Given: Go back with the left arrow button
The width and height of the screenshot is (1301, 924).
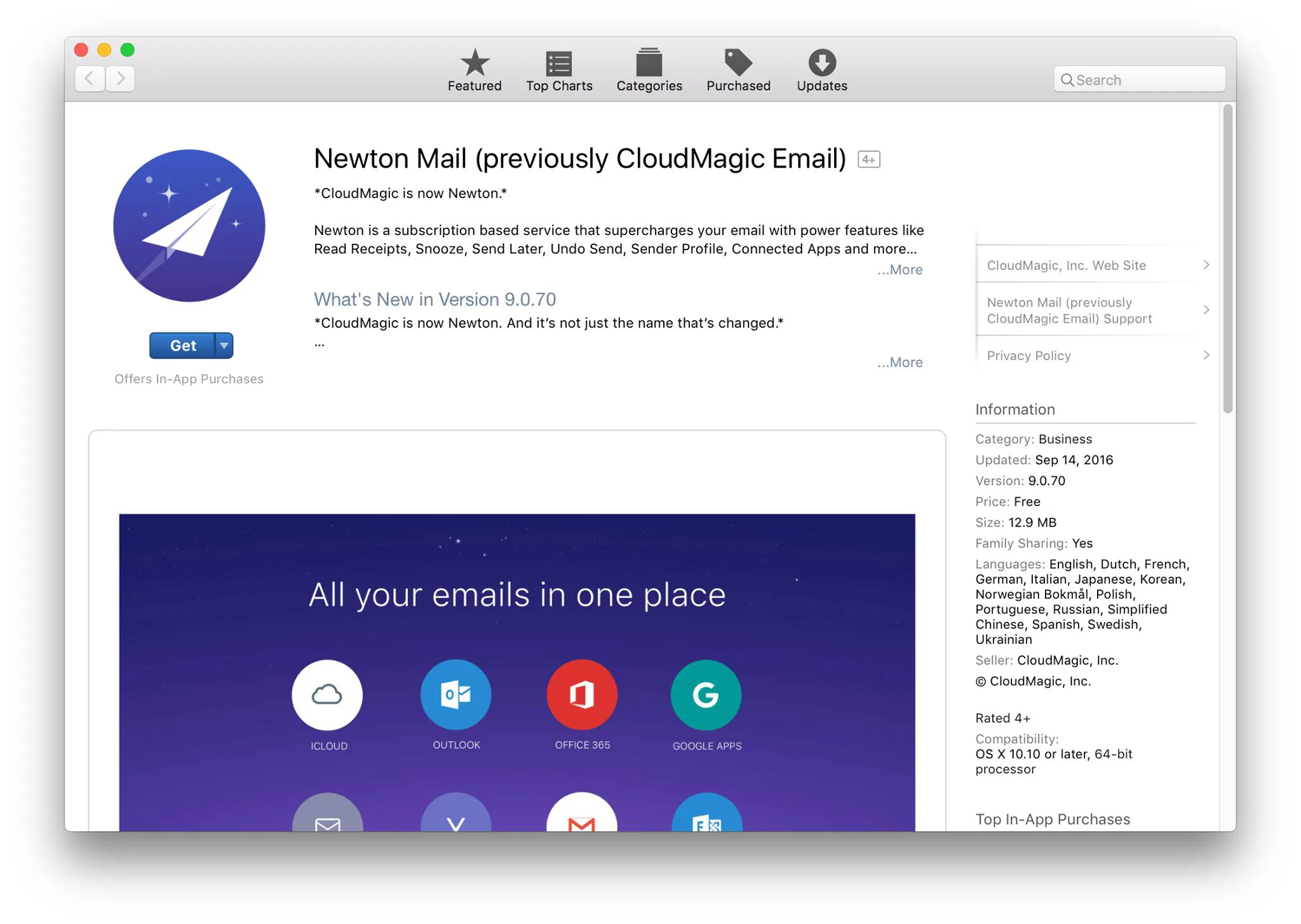Looking at the screenshot, I should tap(90, 79).
